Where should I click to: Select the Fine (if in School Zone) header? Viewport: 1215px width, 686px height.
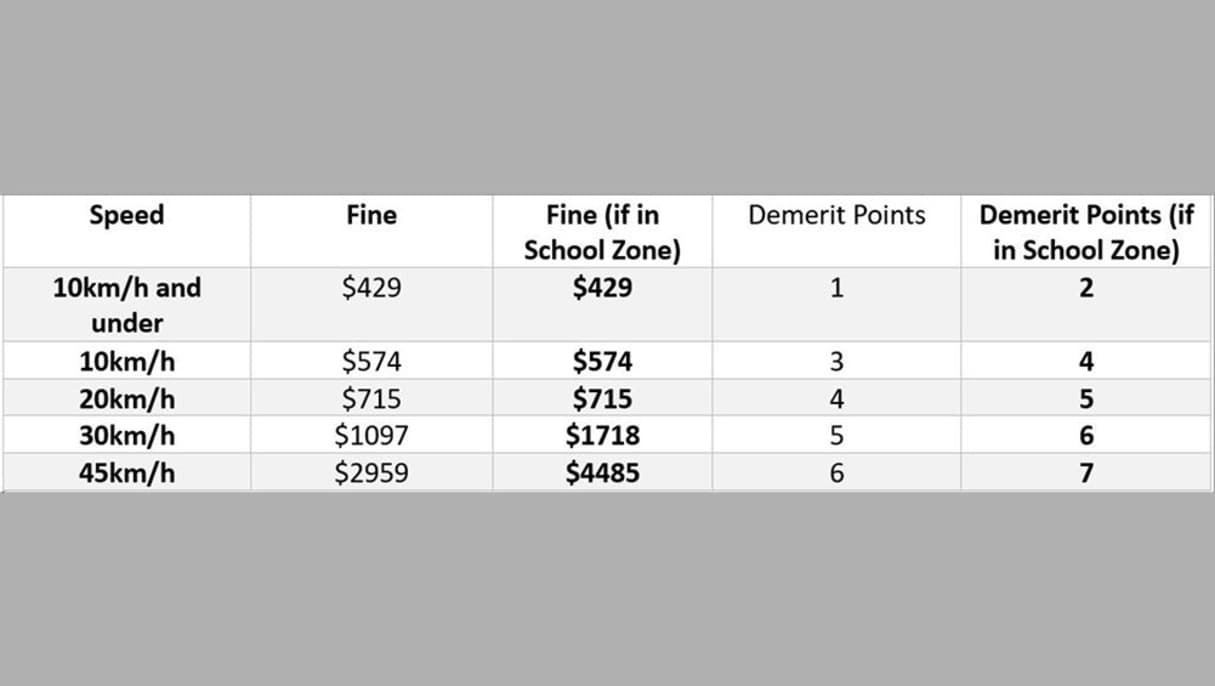pyautogui.click(x=602, y=232)
